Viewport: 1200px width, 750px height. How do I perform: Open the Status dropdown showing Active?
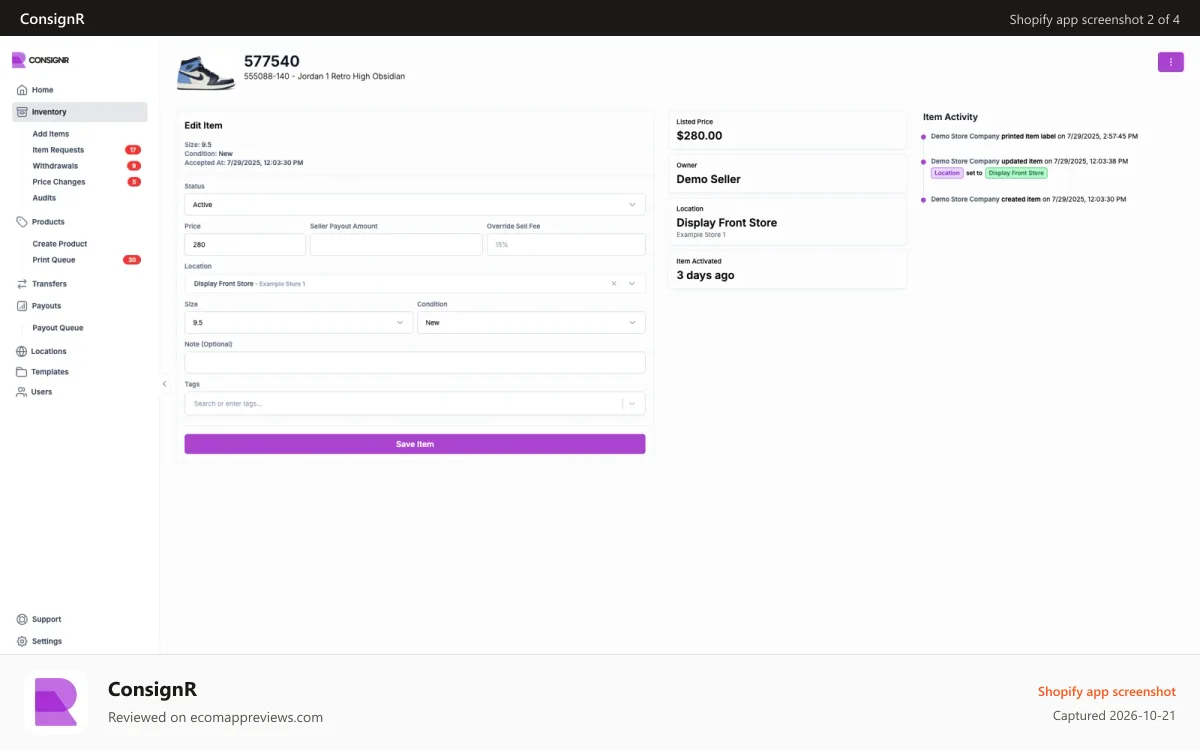415,204
